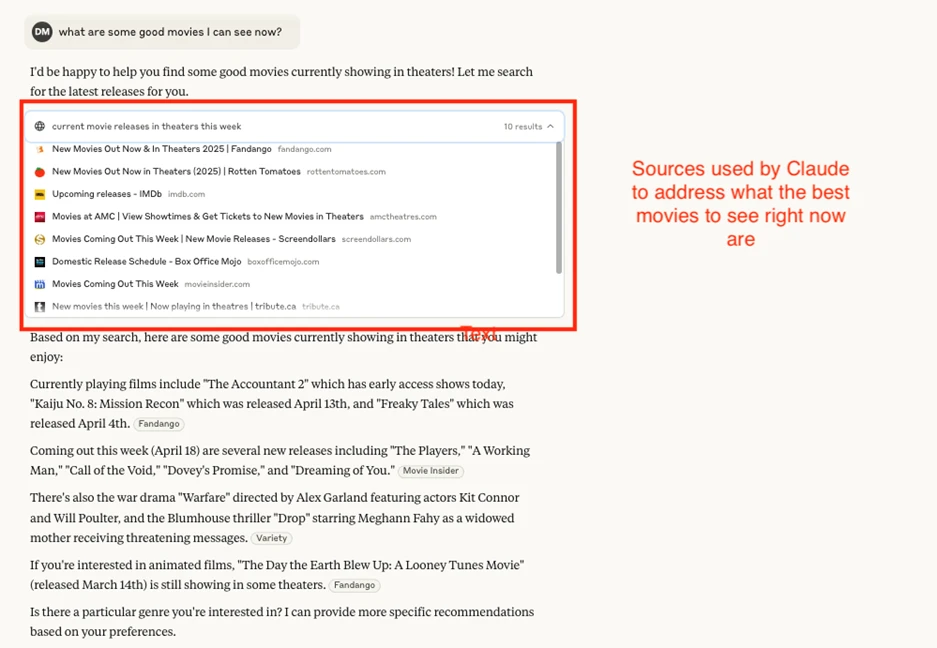Click the screendollars.com domain text
The width and height of the screenshot is (937, 648).
pos(376,239)
